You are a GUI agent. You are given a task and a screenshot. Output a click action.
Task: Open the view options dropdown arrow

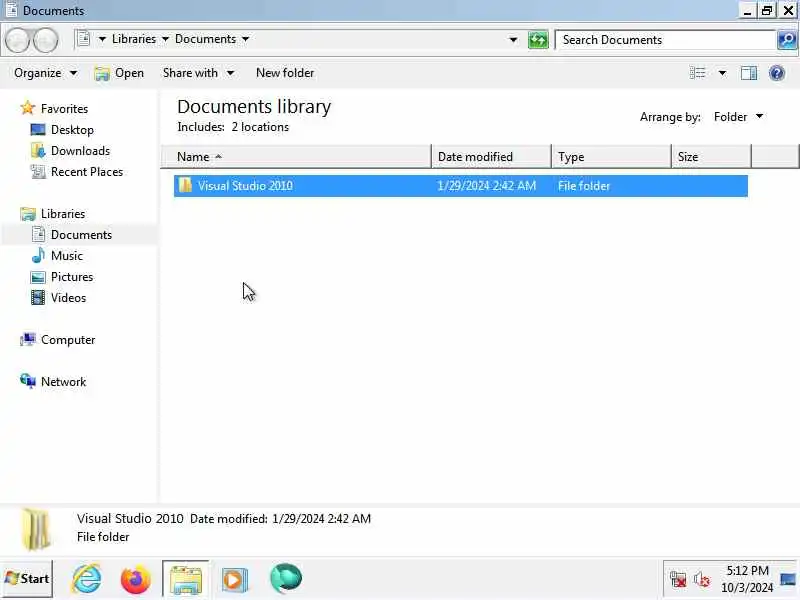coord(722,73)
